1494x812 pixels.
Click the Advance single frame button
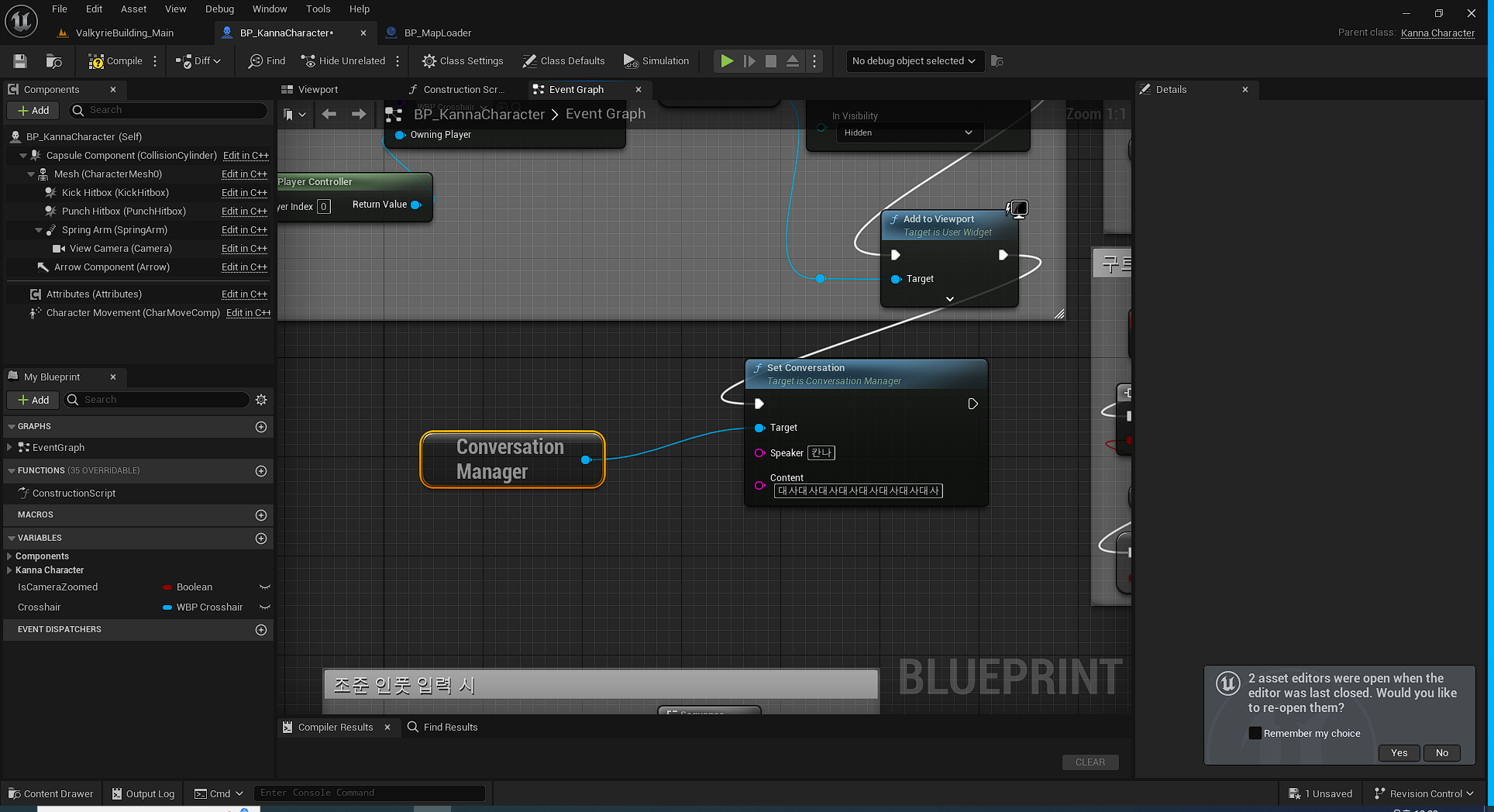pyautogui.click(x=749, y=61)
